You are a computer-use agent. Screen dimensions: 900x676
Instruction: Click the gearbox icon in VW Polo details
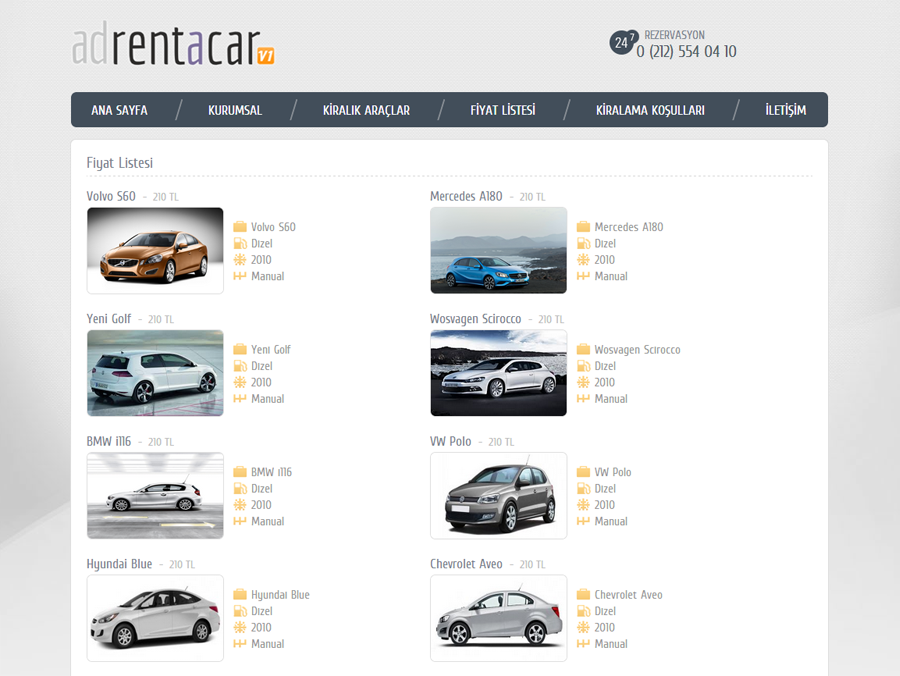click(x=583, y=522)
